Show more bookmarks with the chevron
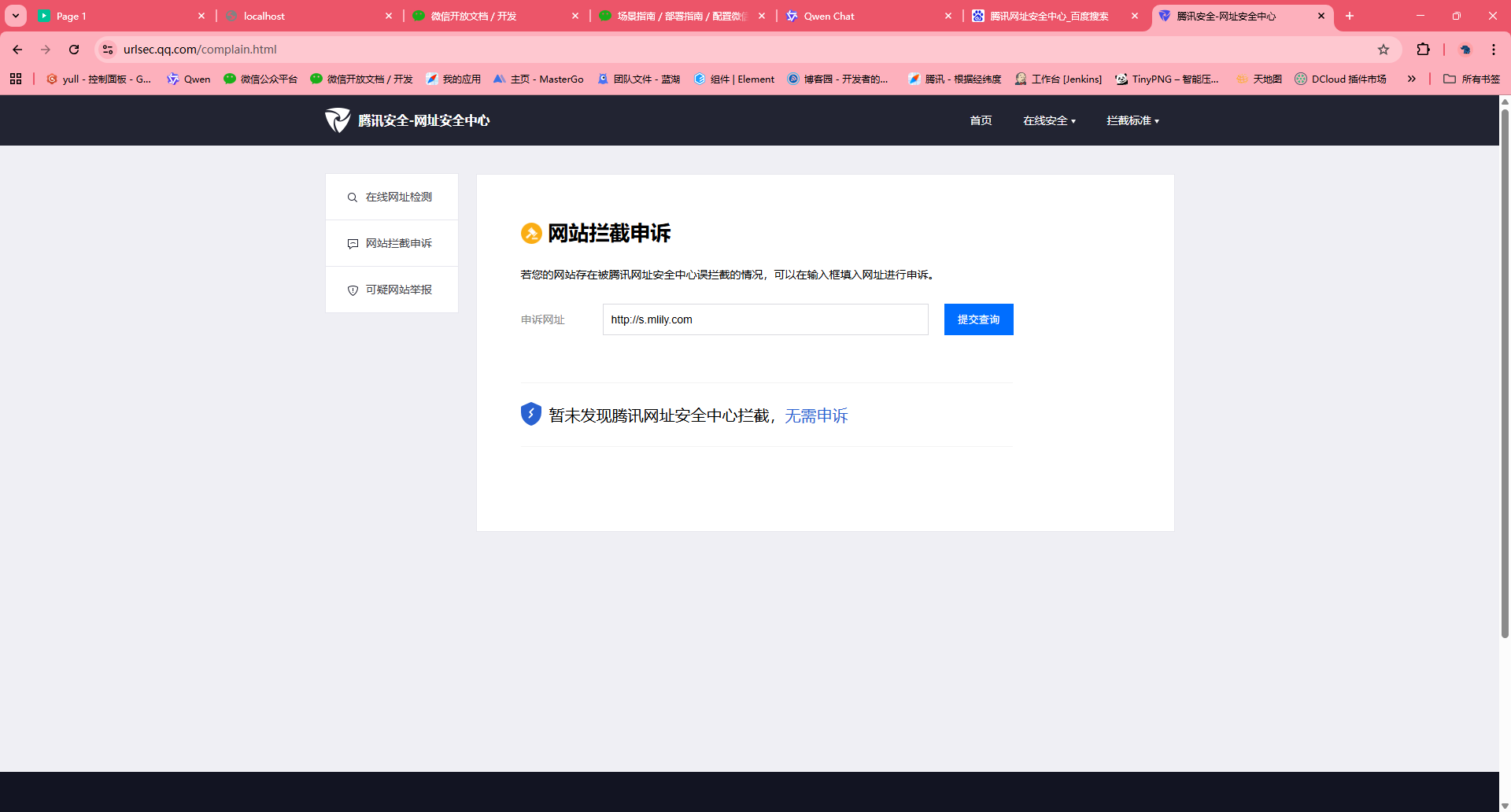 pyautogui.click(x=1412, y=79)
